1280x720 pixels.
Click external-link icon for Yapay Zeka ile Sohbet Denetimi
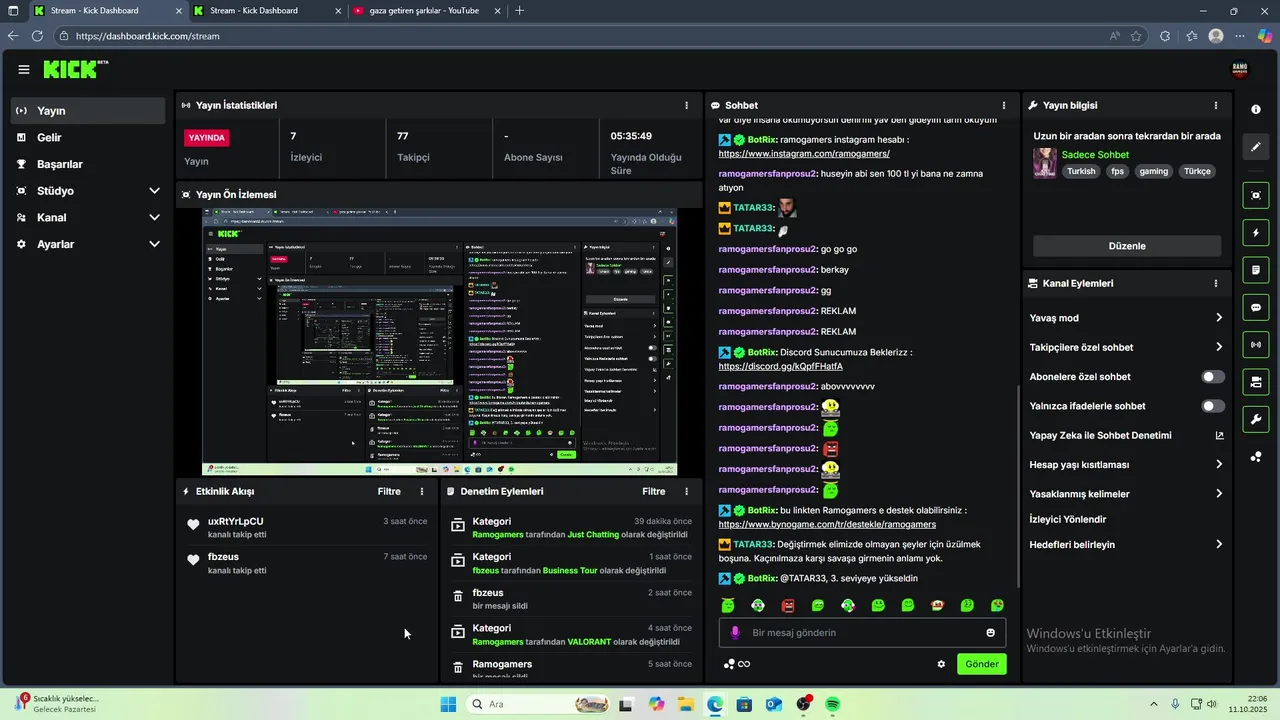(x=1219, y=436)
